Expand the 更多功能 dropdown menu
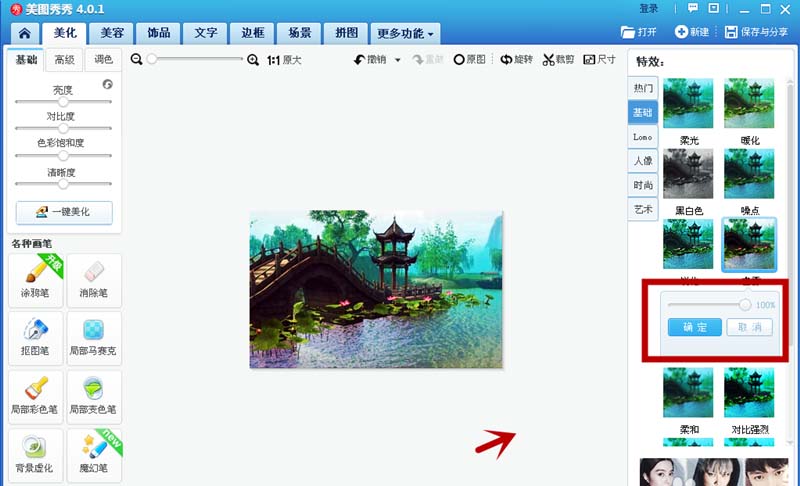Viewport: 800px width, 486px height. click(405, 34)
